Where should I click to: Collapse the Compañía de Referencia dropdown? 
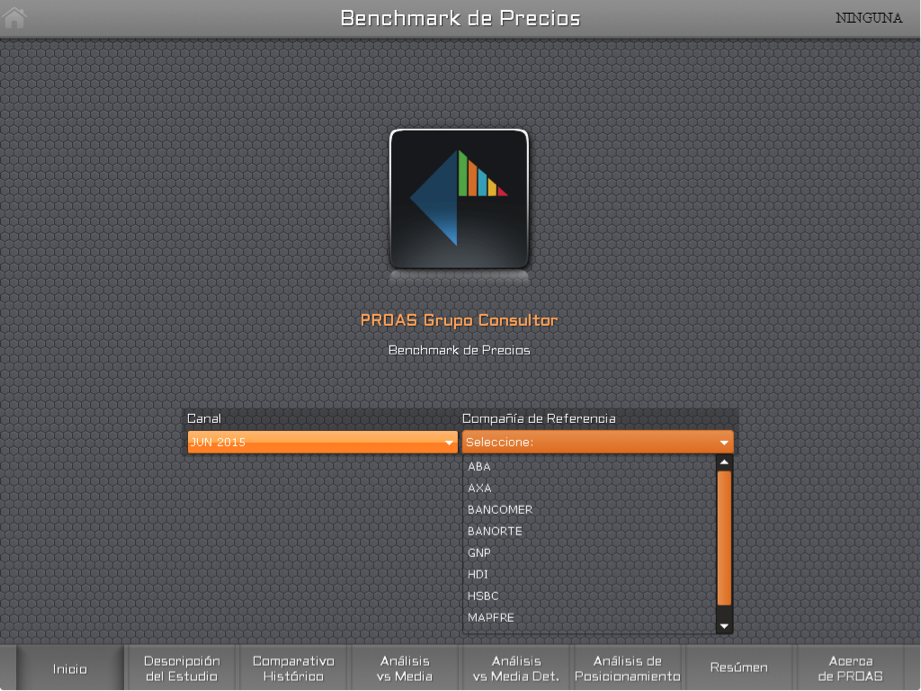tap(597, 442)
